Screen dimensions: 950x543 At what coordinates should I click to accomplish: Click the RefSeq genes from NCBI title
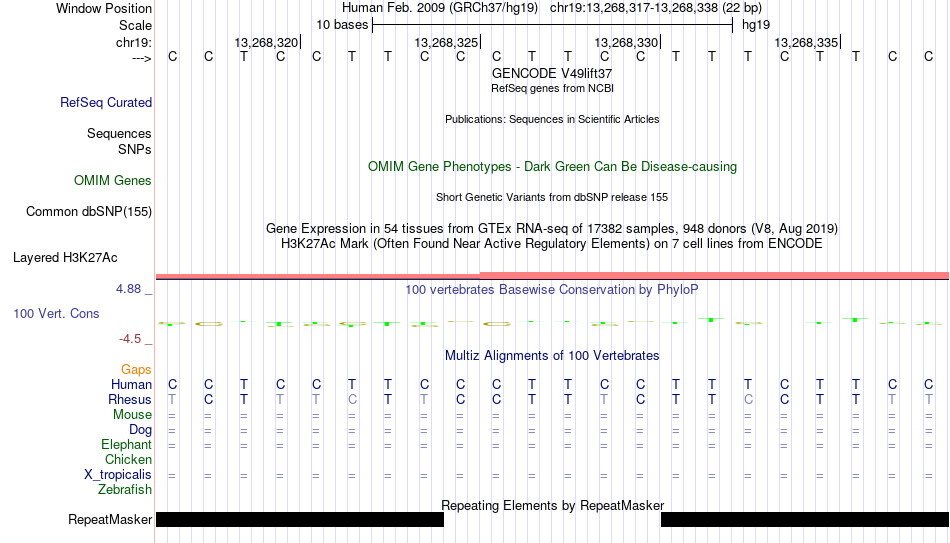click(x=552, y=88)
